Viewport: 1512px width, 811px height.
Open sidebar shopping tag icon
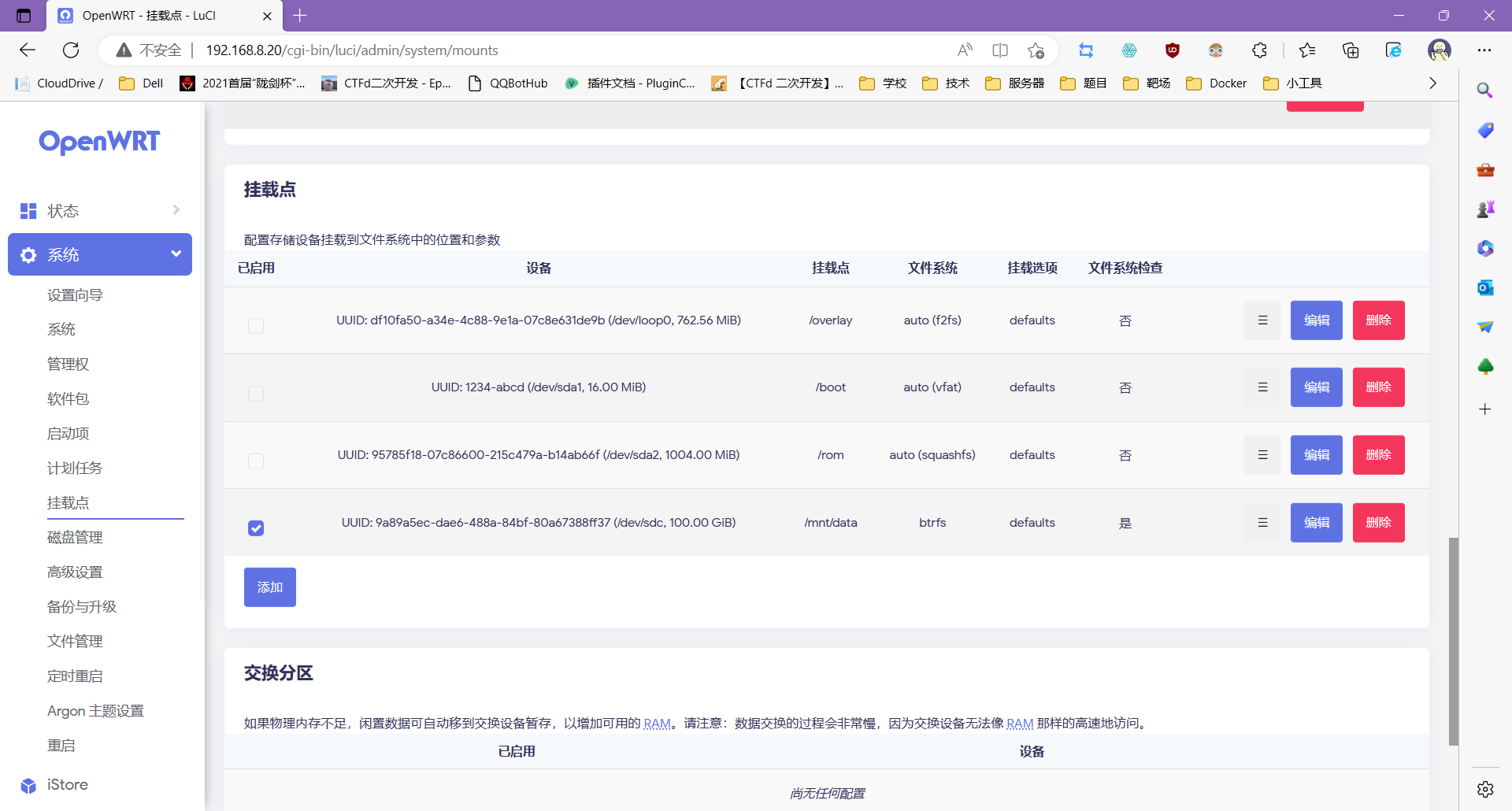(x=1485, y=130)
